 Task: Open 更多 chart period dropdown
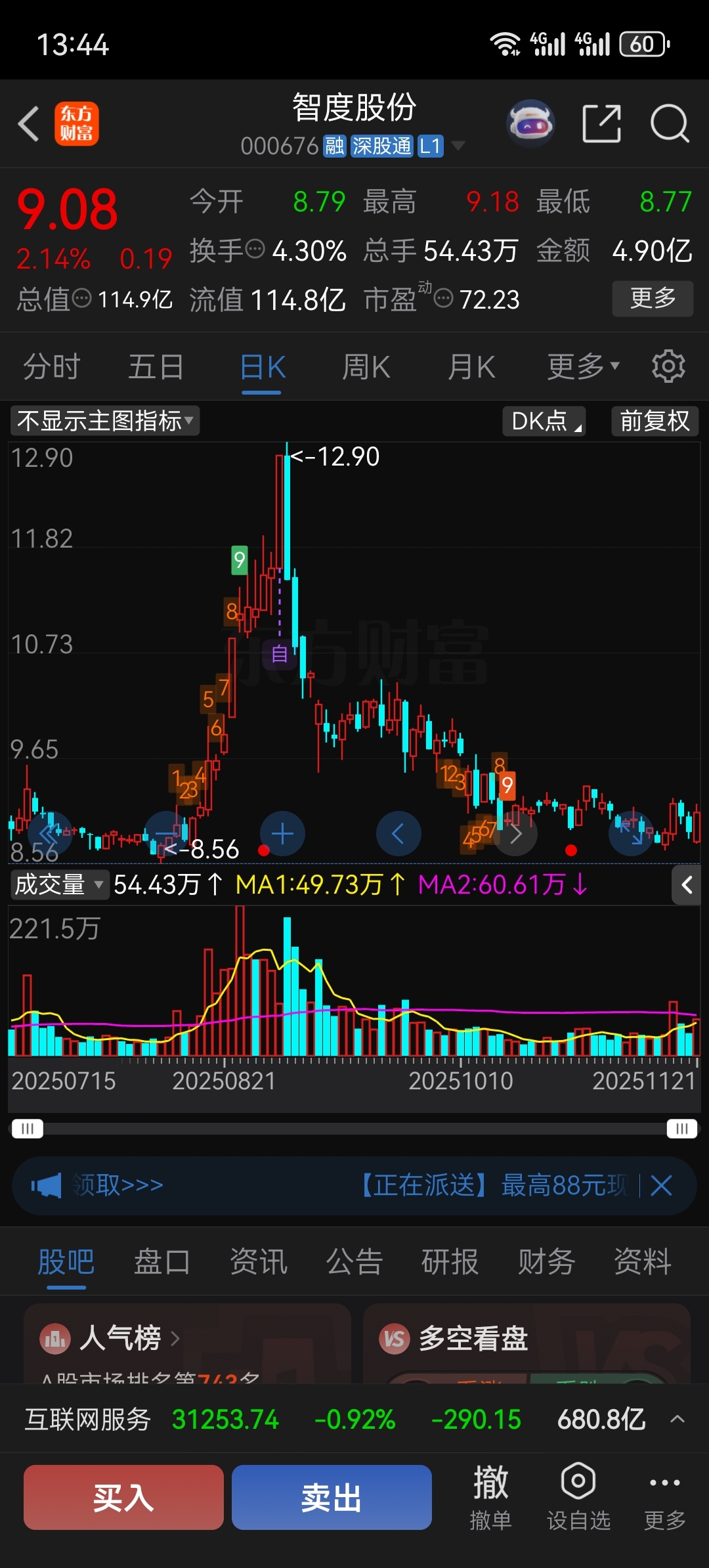click(583, 366)
